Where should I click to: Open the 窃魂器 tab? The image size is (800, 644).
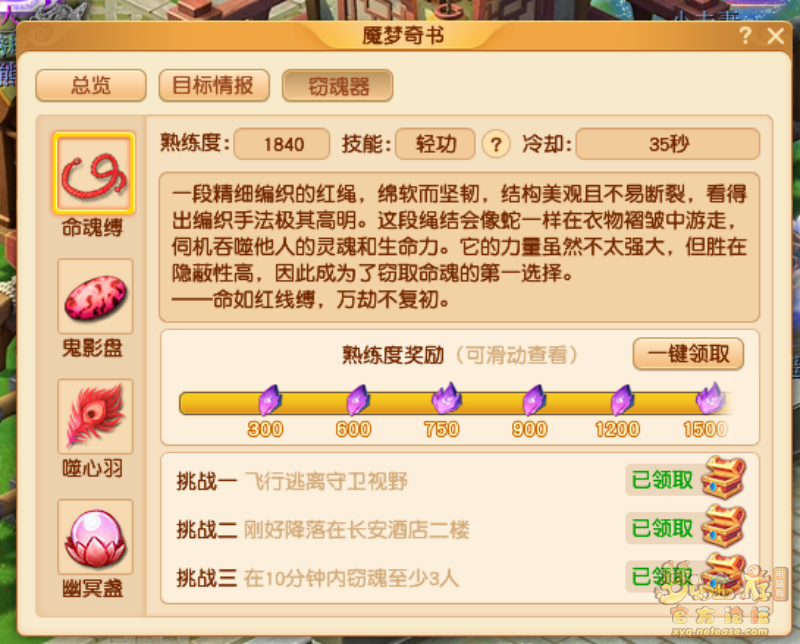[x=337, y=86]
